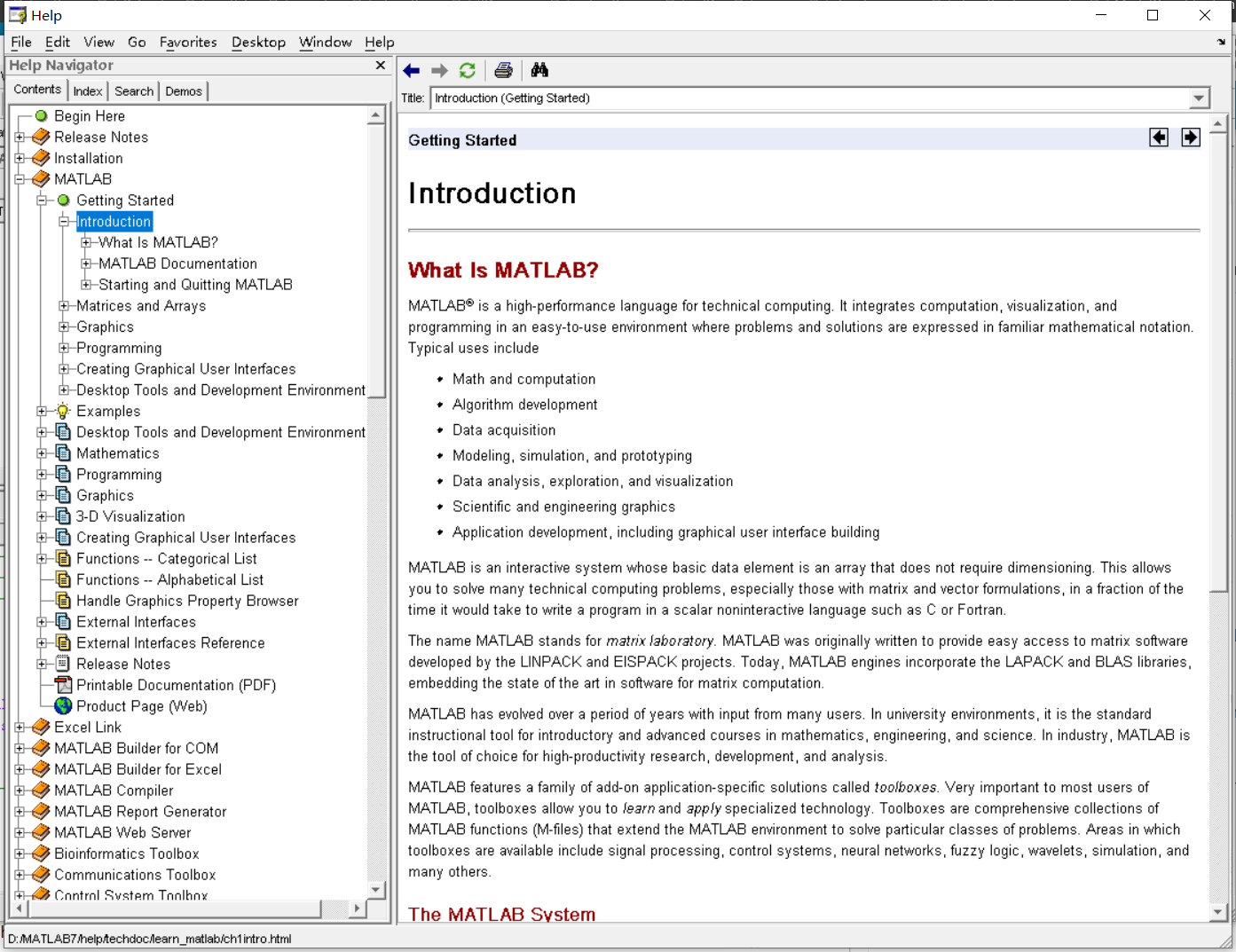Expand the Programming node under Getting Started
Viewport: 1236px width, 952px height.
[64, 348]
